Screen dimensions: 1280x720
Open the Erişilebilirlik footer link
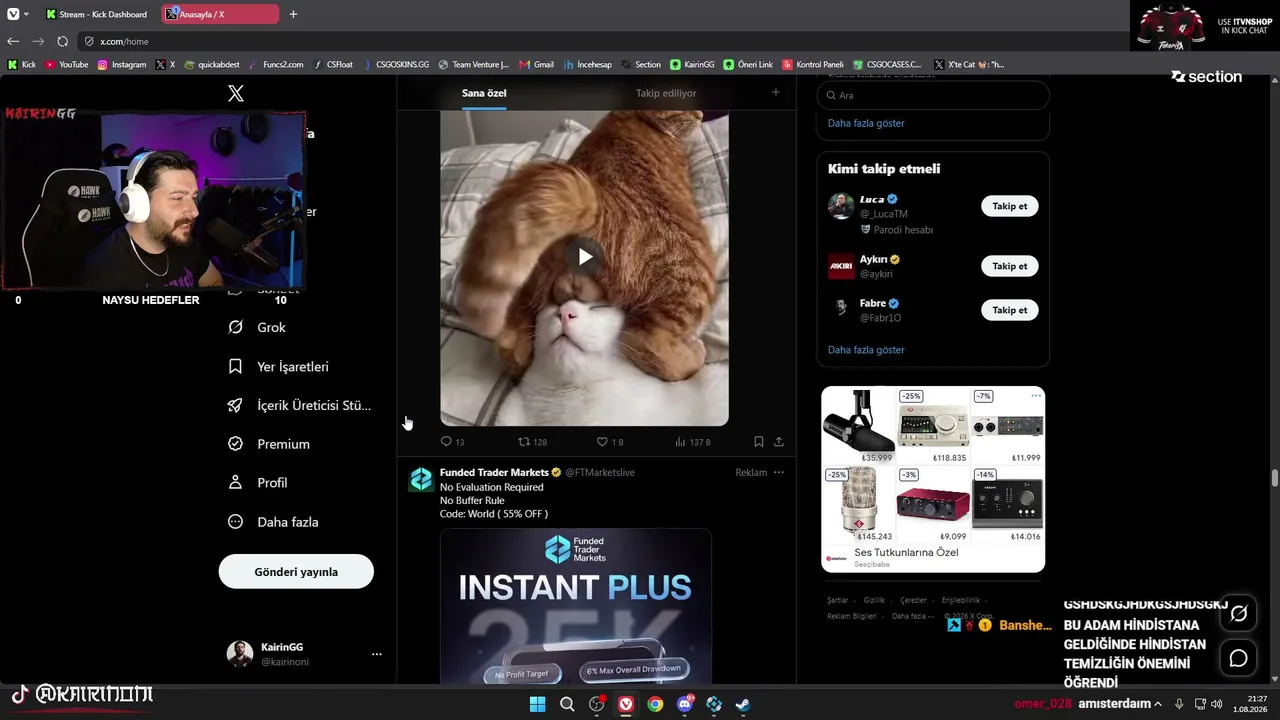click(961, 600)
